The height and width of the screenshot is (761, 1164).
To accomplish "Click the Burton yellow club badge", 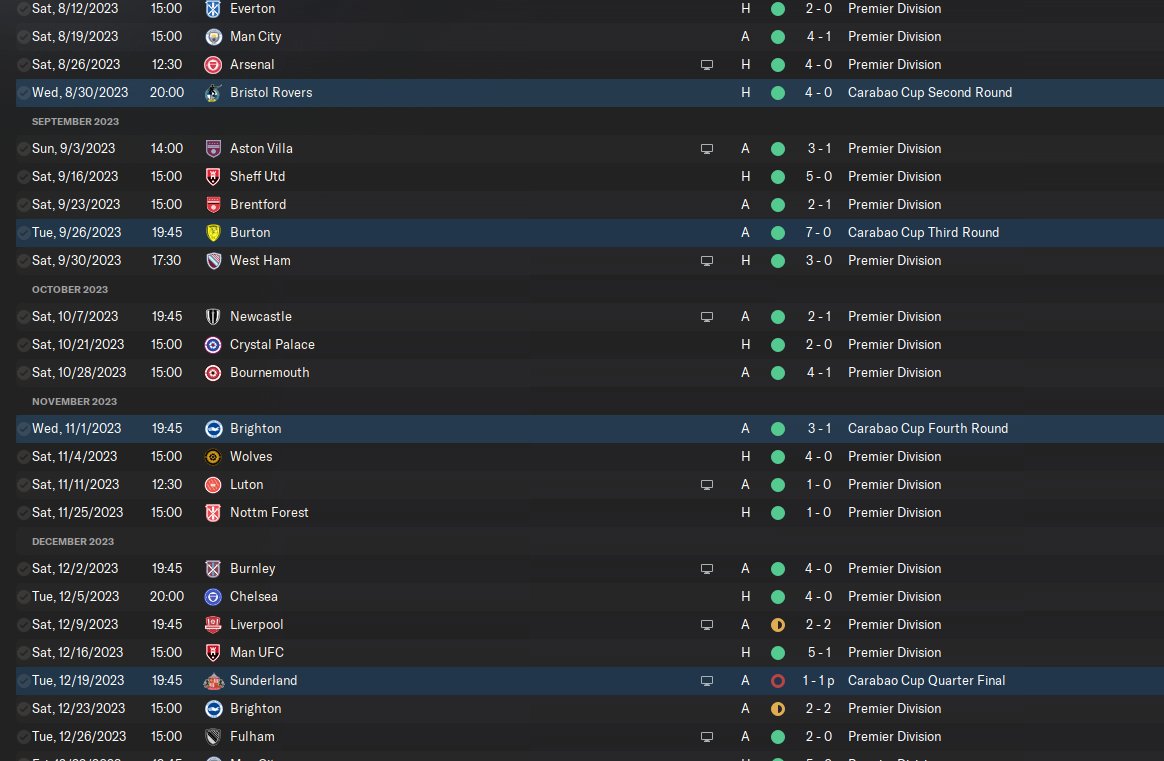I will point(212,232).
